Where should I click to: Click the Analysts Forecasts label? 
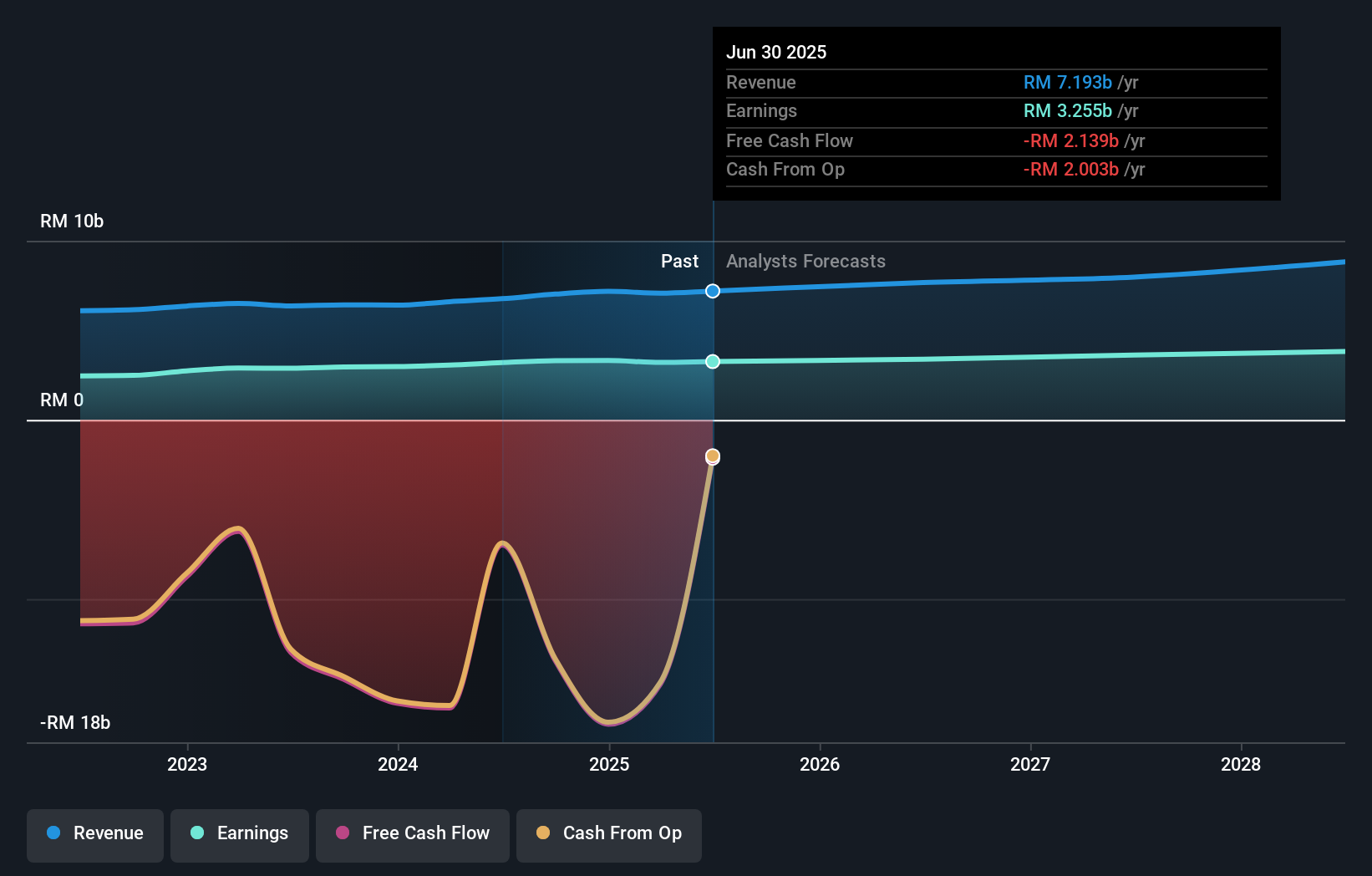coord(805,261)
